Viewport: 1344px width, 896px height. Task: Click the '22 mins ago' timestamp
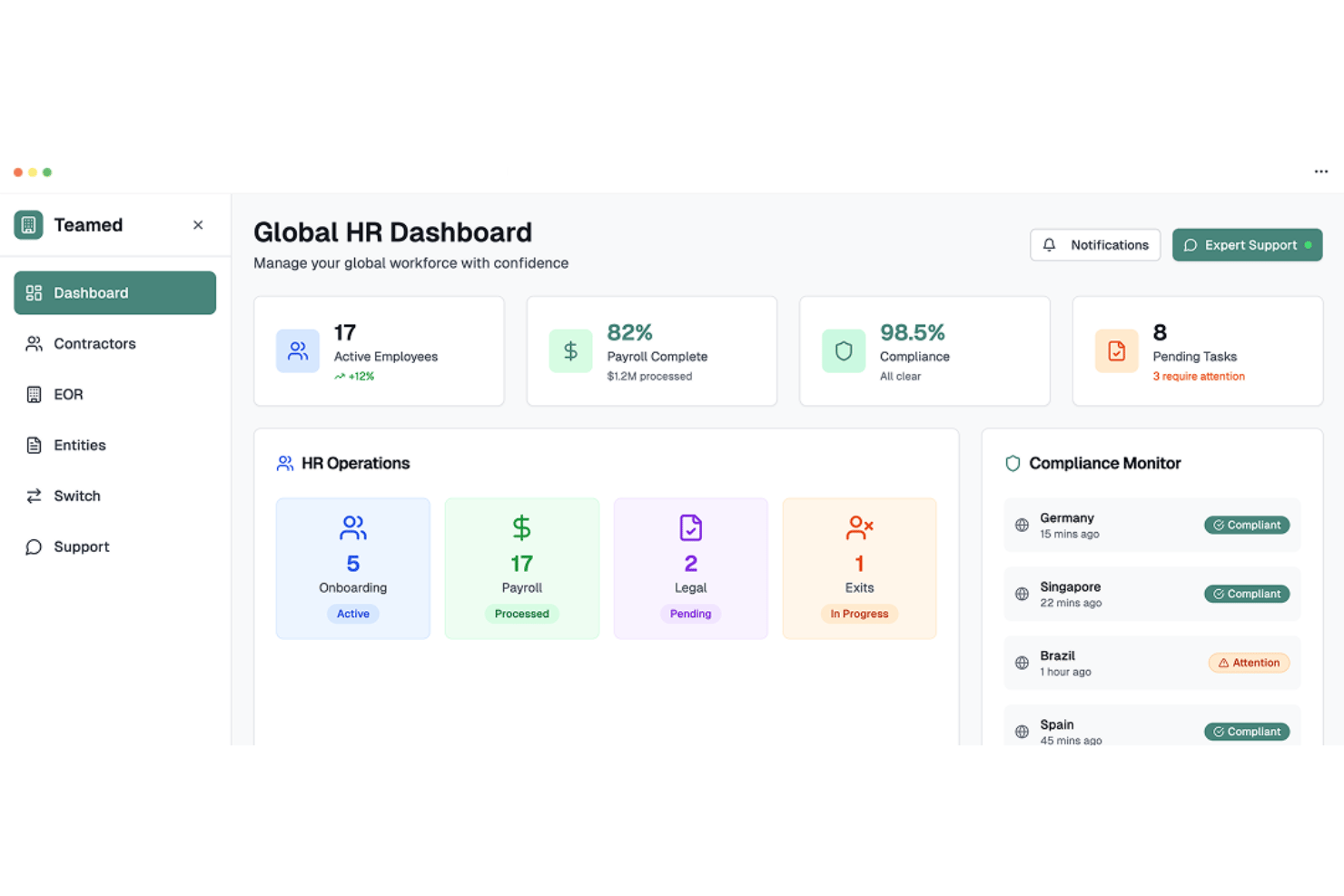coord(1071,604)
